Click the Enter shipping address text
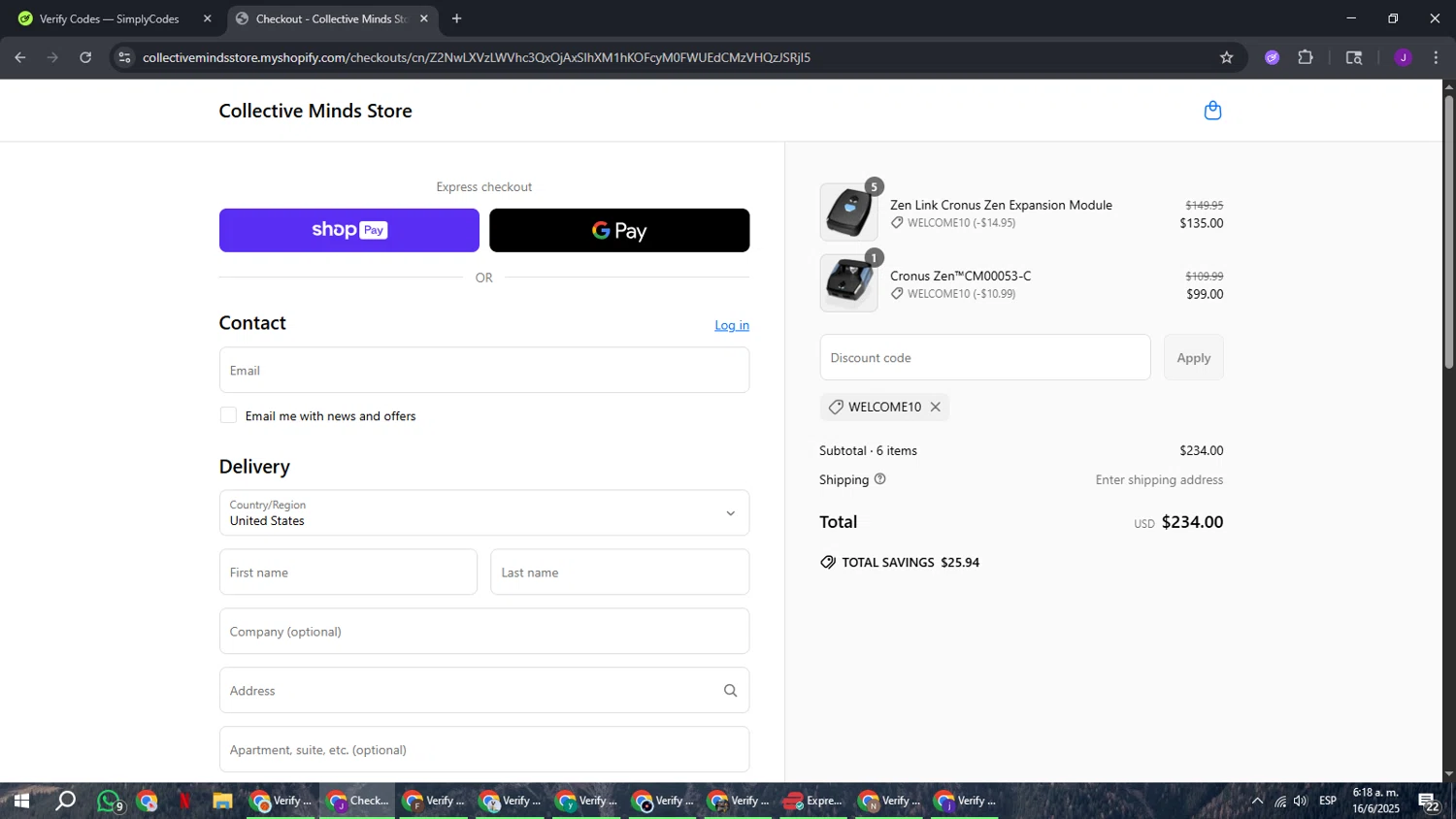Screen dimensions: 1456x819 pos(1159,479)
